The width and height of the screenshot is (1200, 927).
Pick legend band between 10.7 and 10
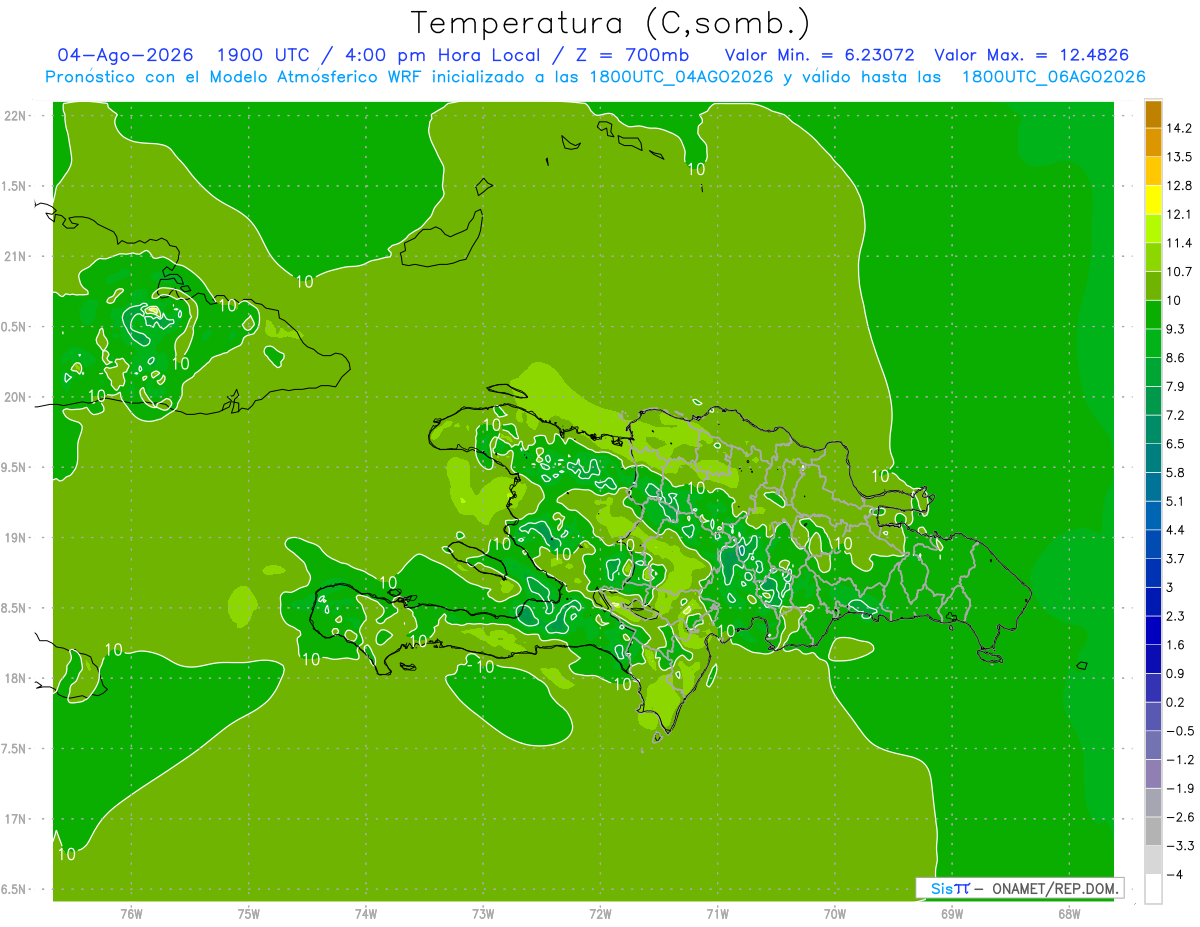pos(1153,286)
